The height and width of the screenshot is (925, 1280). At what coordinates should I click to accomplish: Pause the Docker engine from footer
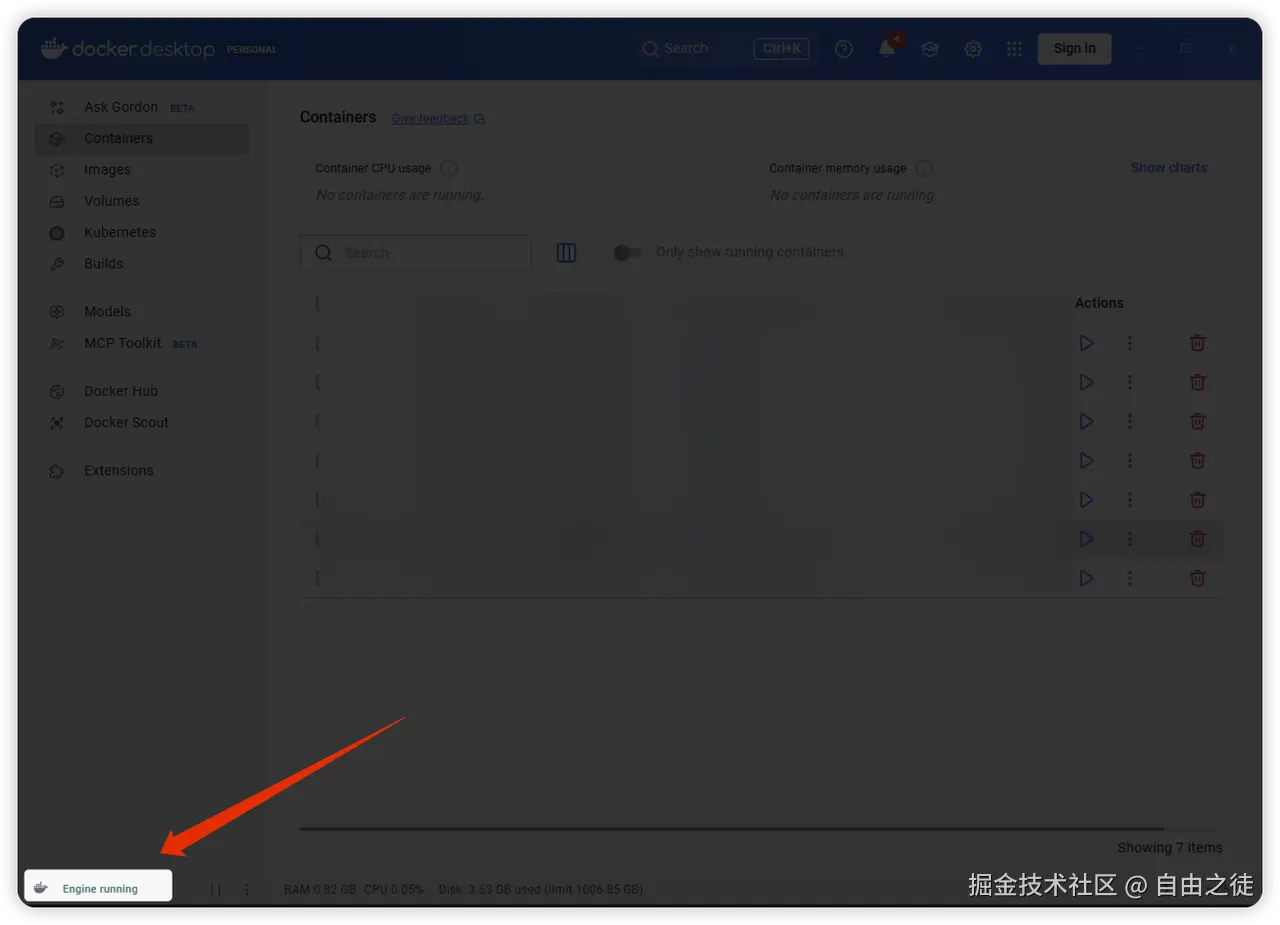[x=216, y=889]
